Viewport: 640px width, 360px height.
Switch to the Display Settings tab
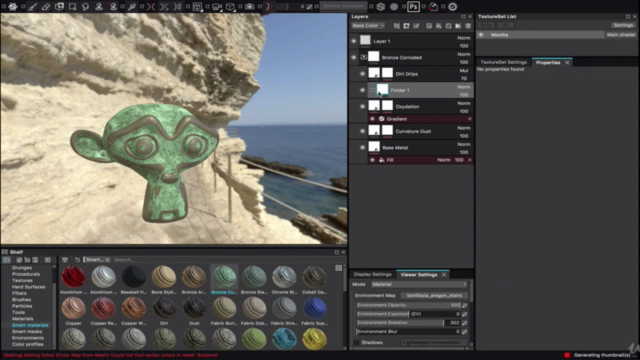[x=372, y=274]
